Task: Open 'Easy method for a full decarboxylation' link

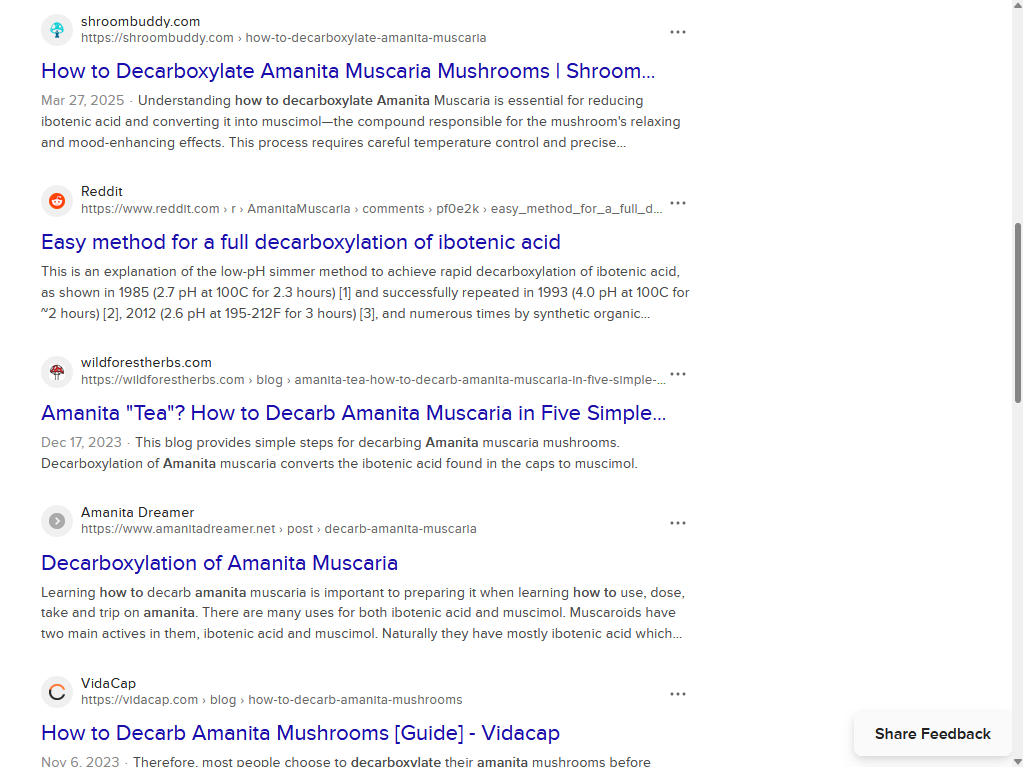Action: click(301, 242)
